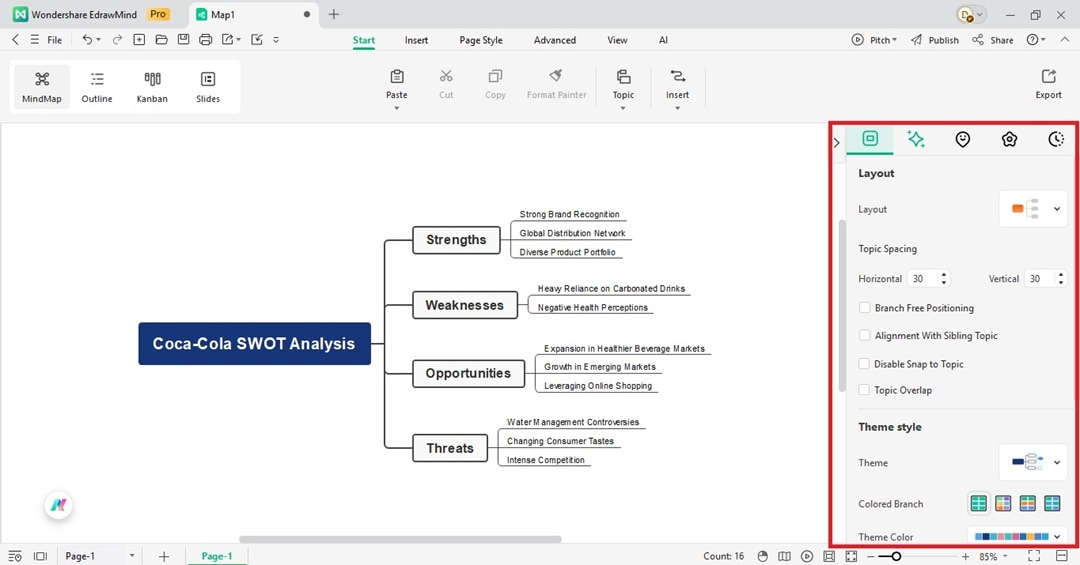The image size is (1080, 565).
Task: Undo the last action
Action: coord(87,40)
